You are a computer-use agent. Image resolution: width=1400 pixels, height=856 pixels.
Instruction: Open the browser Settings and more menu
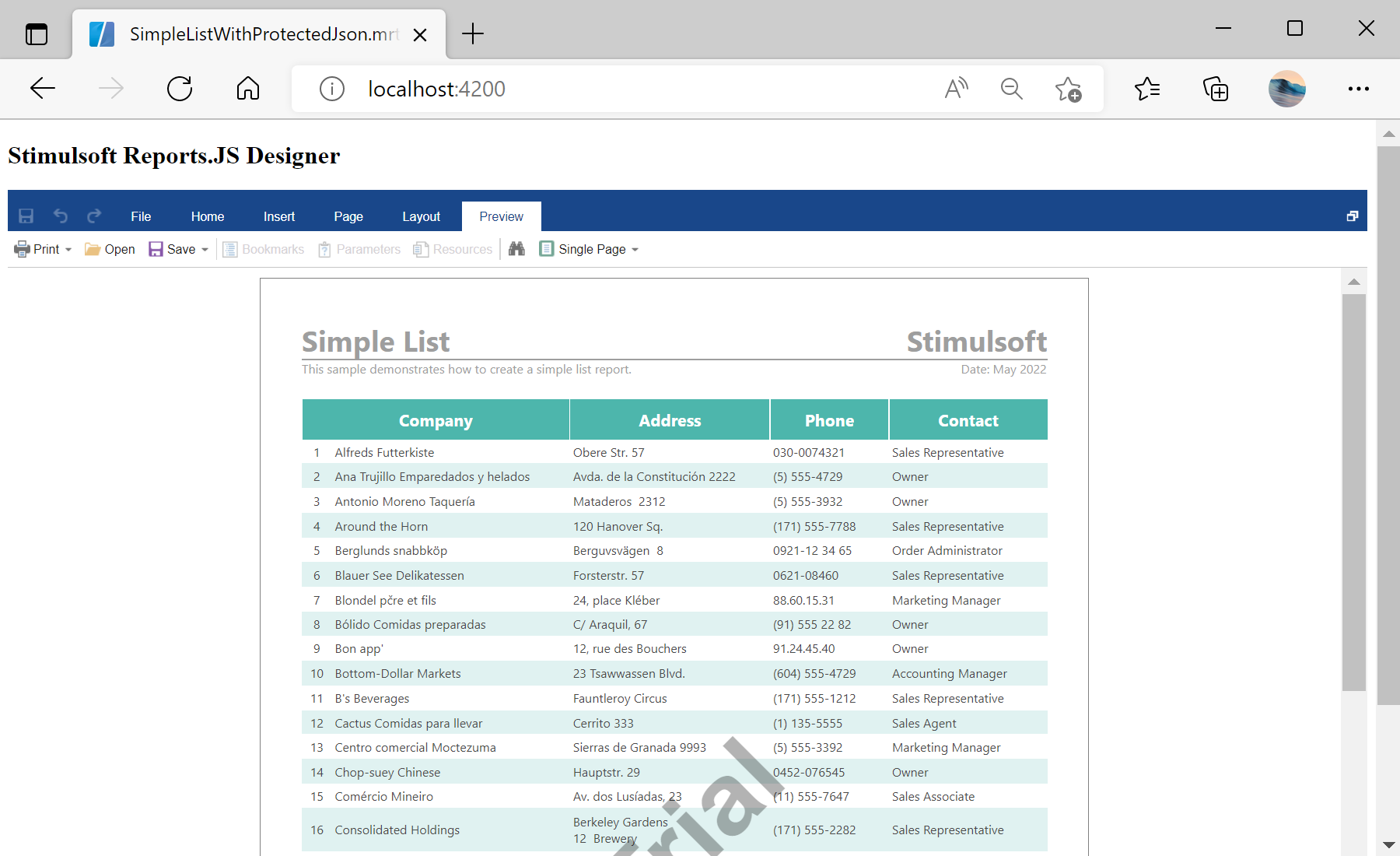1359,89
